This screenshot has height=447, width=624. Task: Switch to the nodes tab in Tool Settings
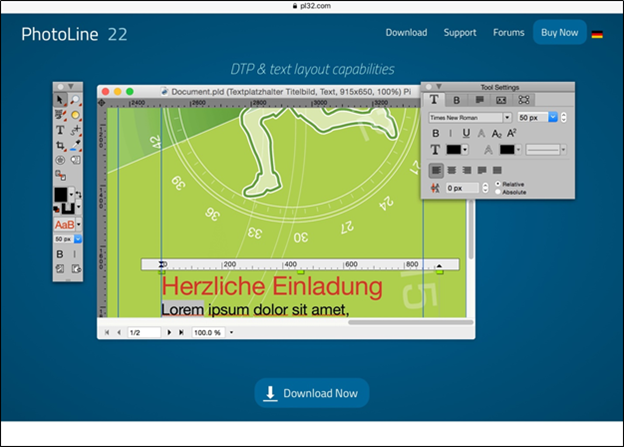[524, 100]
